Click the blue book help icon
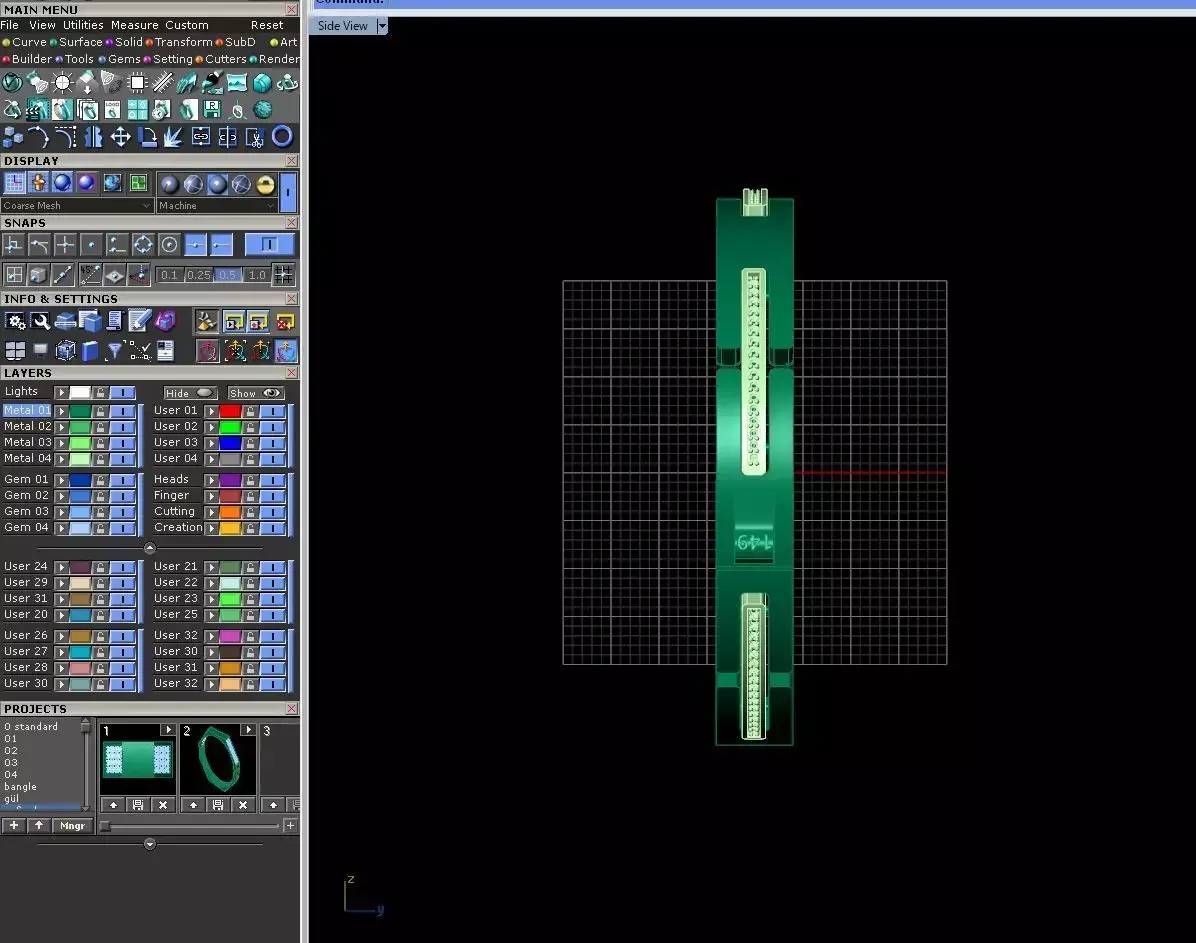This screenshot has width=1196, height=943. point(89,350)
